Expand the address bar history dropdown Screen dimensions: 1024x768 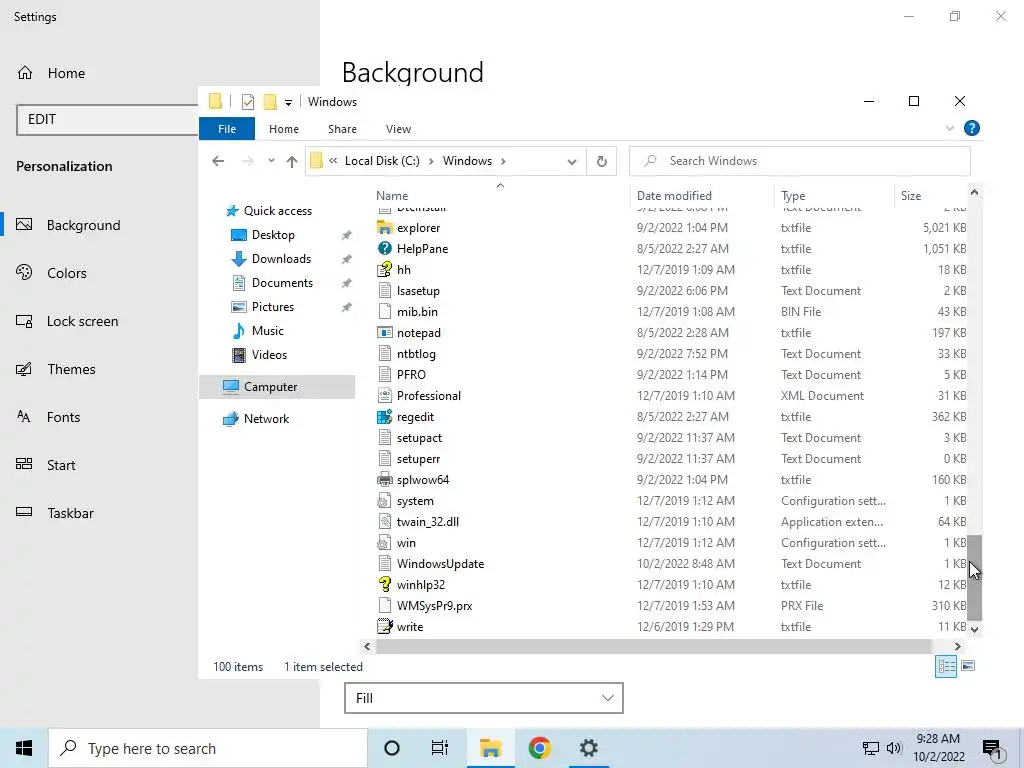pyautogui.click(x=572, y=162)
